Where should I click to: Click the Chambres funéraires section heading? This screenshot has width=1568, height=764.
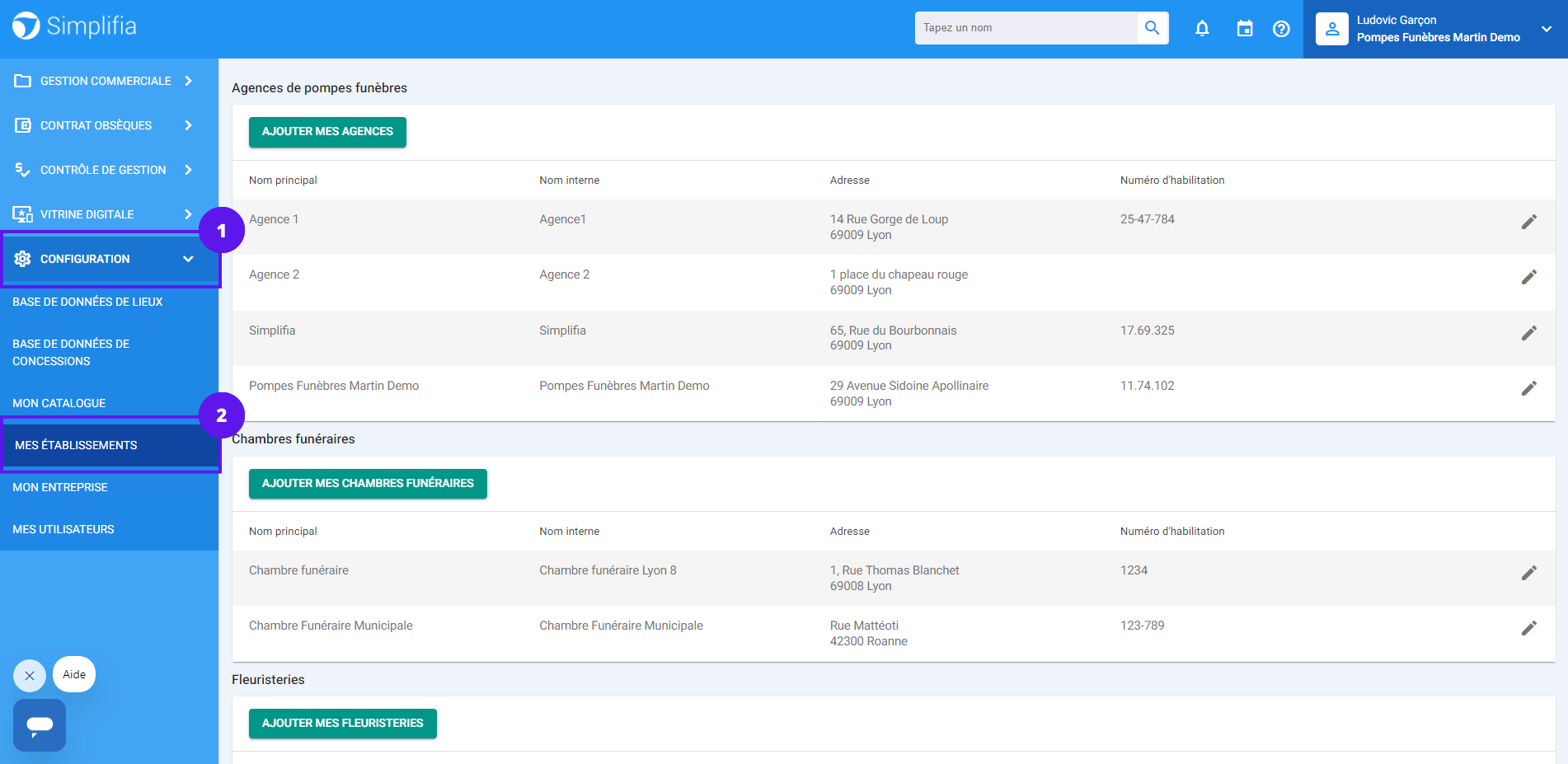pos(293,439)
